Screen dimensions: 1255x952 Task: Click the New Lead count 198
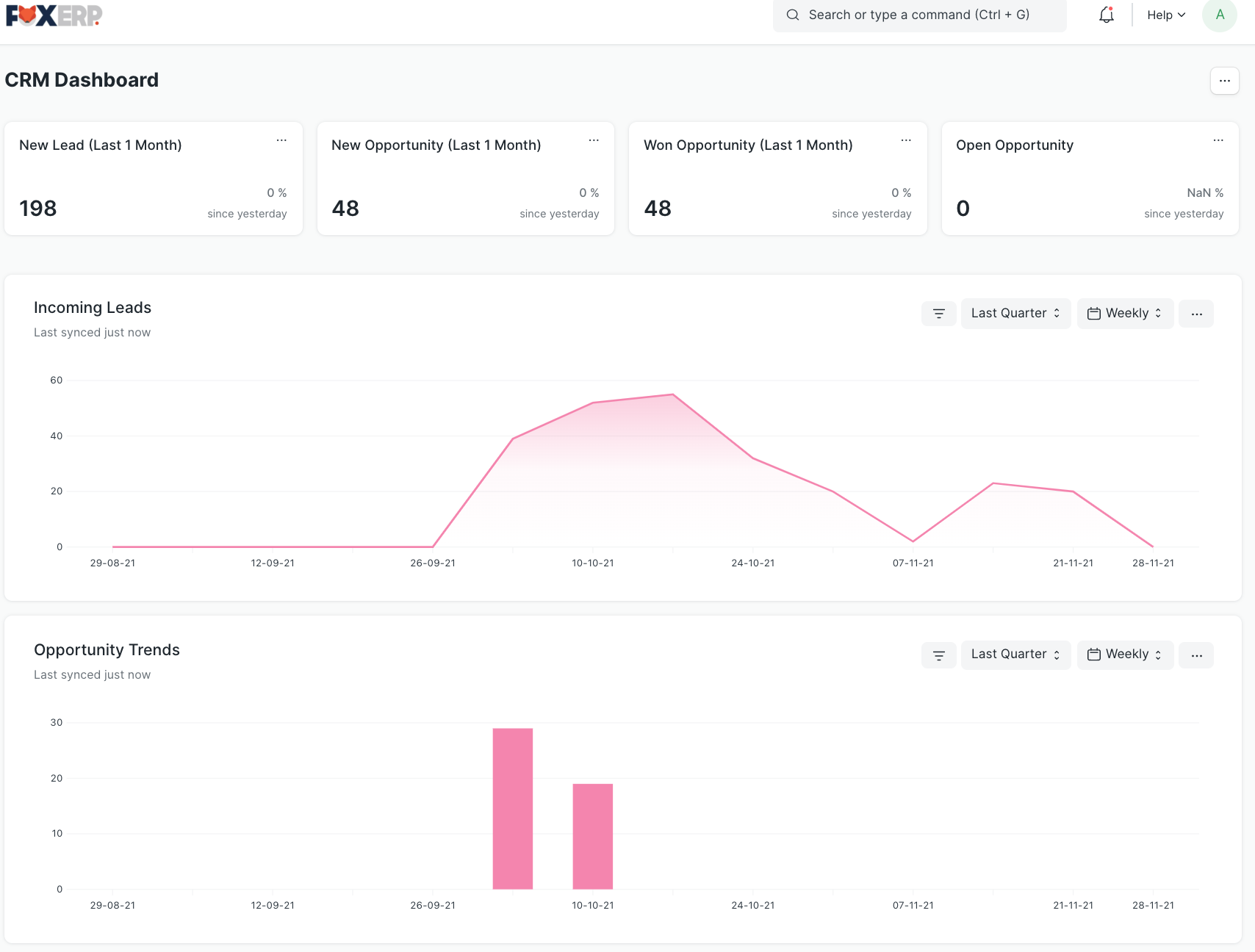pyautogui.click(x=38, y=209)
